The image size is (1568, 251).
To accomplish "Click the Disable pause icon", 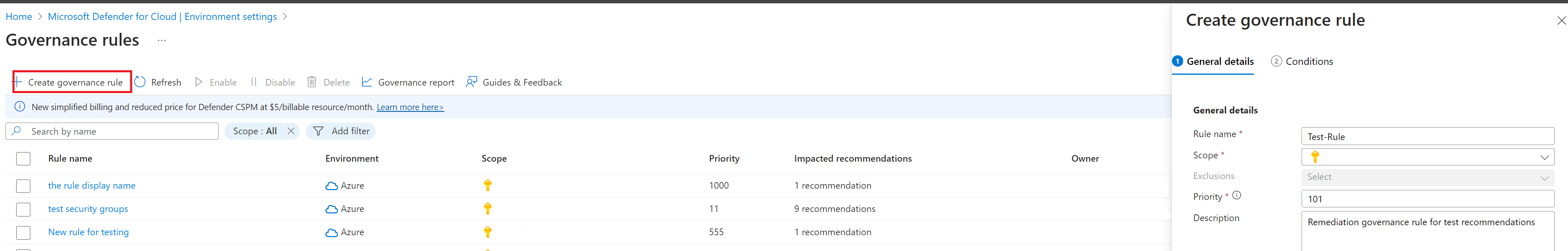I will pos(254,81).
